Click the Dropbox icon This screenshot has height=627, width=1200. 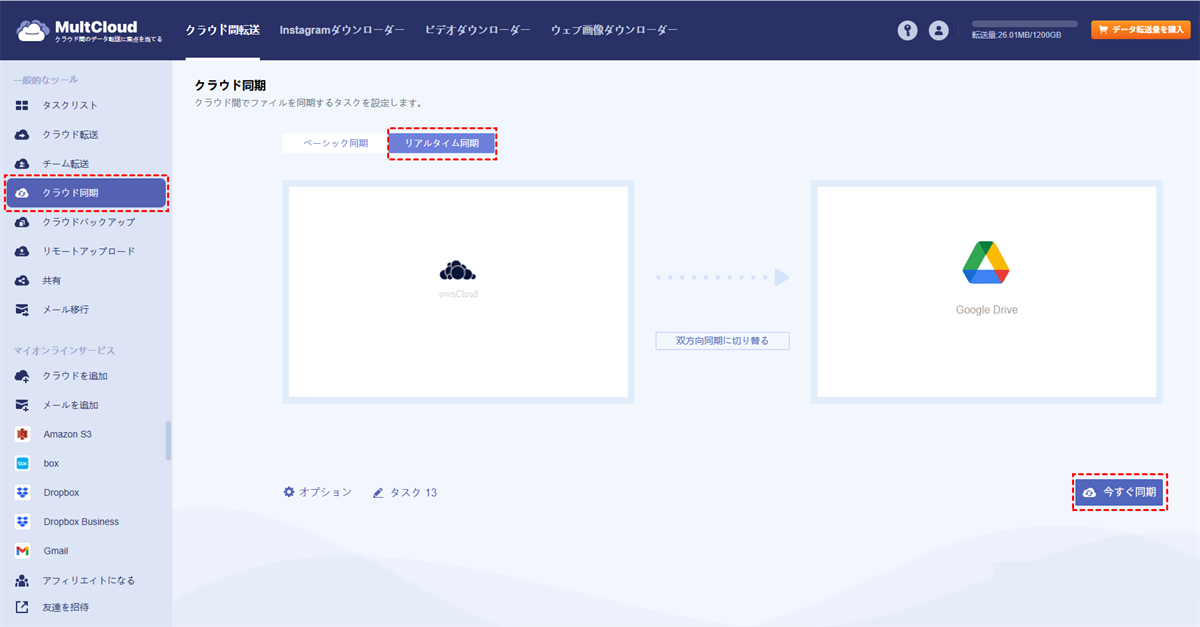(x=22, y=492)
